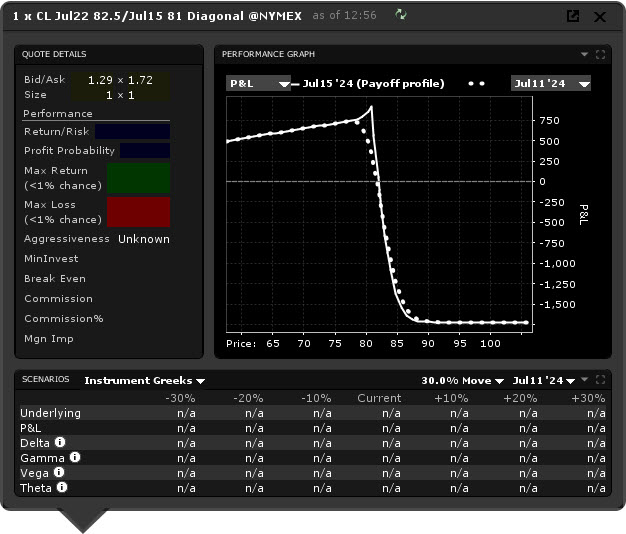The image size is (626, 534).
Task: Open the Performance Graph panel options arrow
Action: (584, 54)
